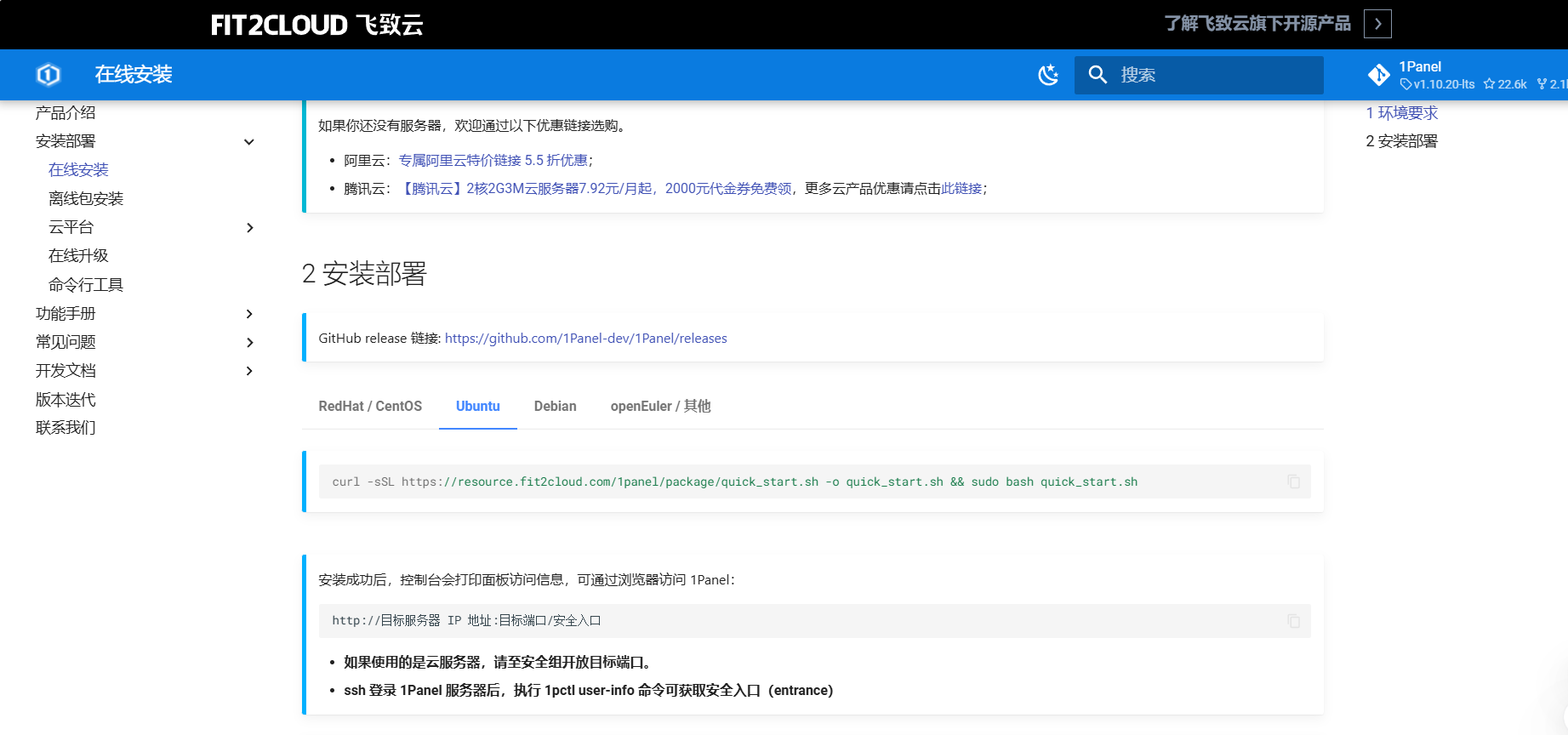The image size is (1568, 735).
Task: Click 安装成功后 console info paragraph
Action: click(527, 580)
